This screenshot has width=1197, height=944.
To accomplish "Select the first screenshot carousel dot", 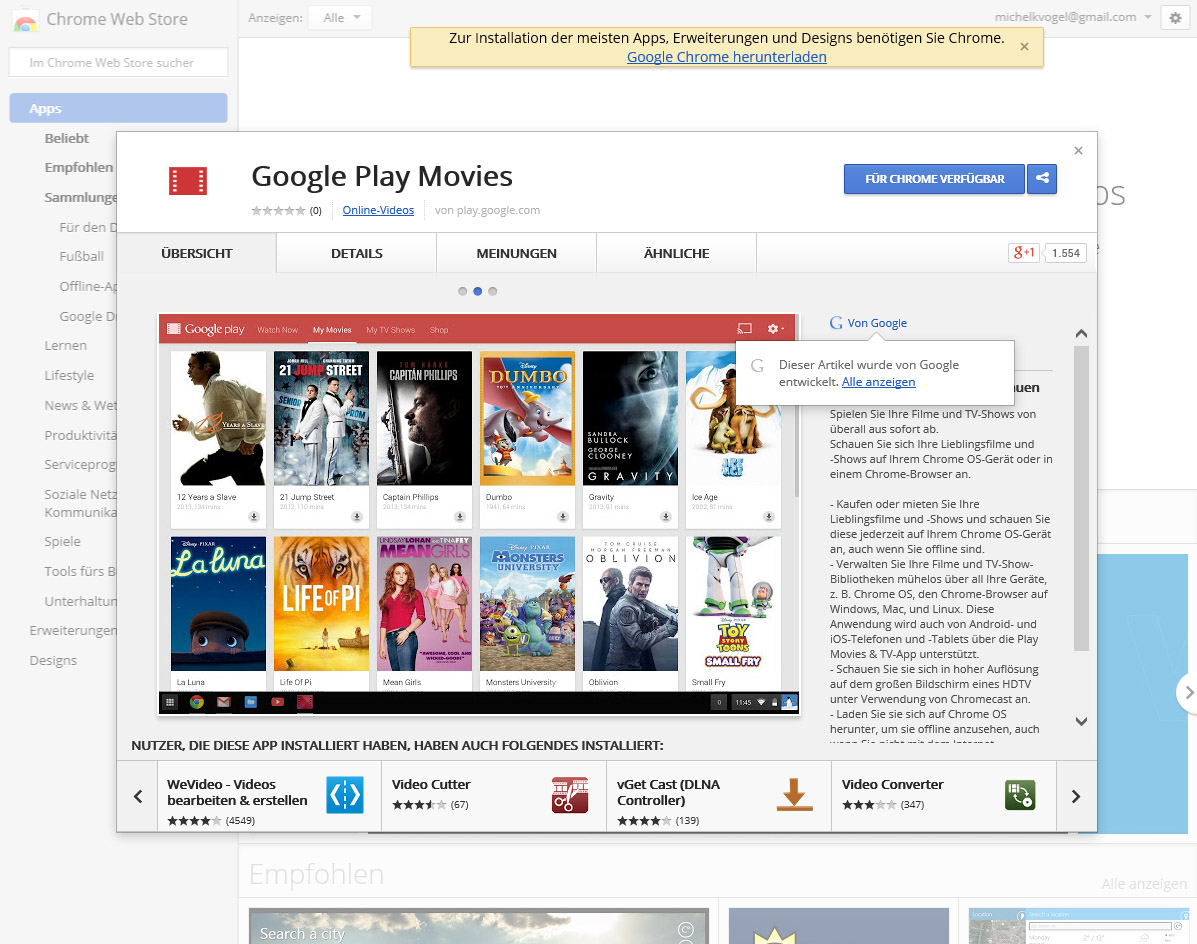I will pyautogui.click(x=462, y=291).
